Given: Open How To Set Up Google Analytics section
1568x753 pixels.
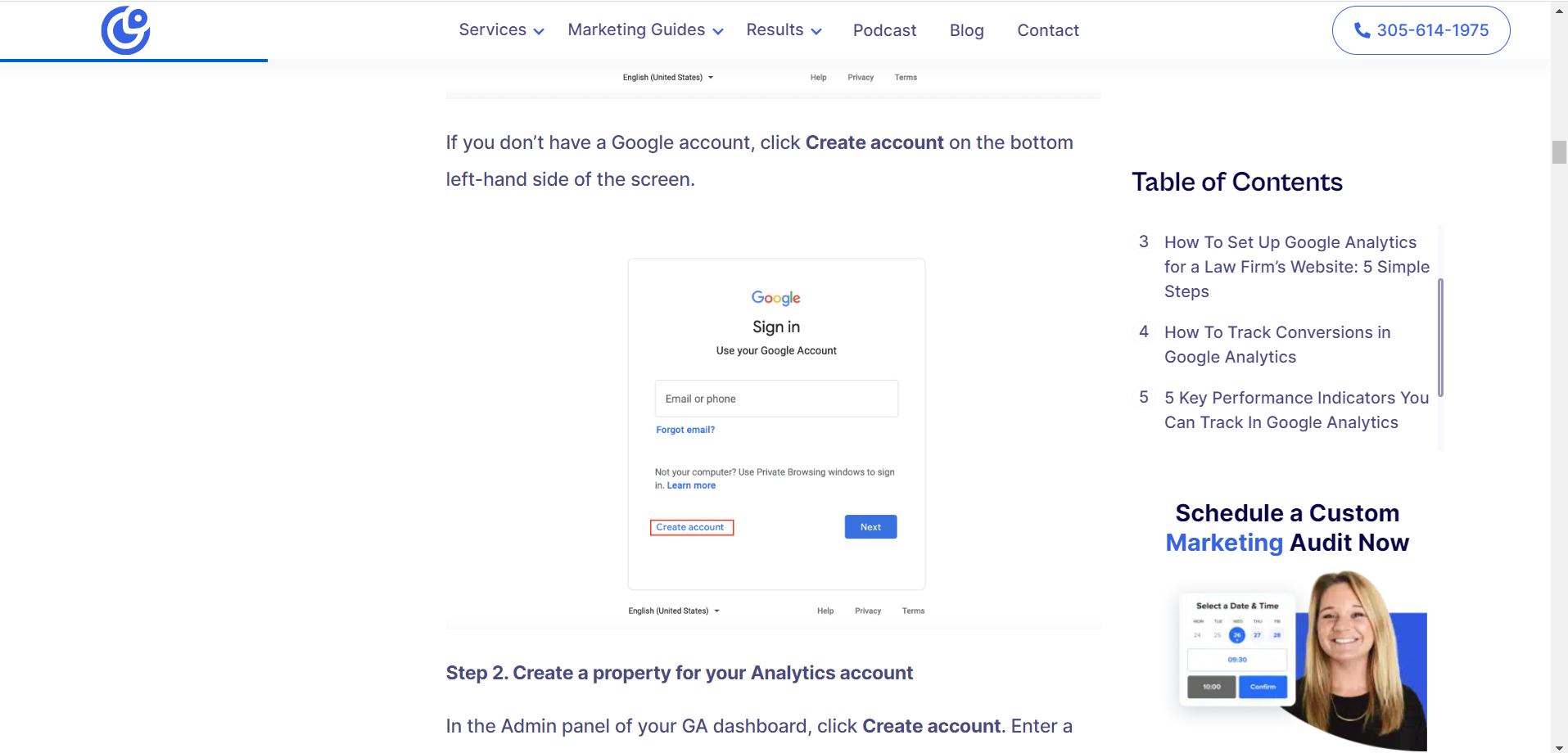Looking at the screenshot, I should point(1297,267).
